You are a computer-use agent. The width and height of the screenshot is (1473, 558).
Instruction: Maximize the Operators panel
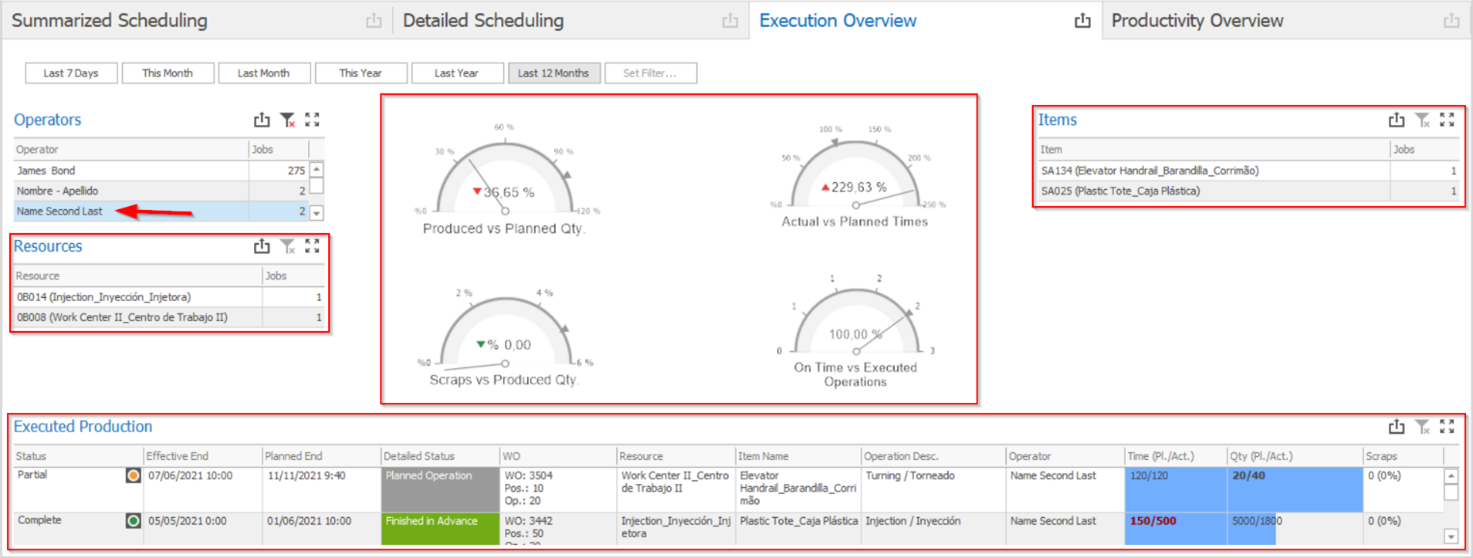tap(312, 120)
